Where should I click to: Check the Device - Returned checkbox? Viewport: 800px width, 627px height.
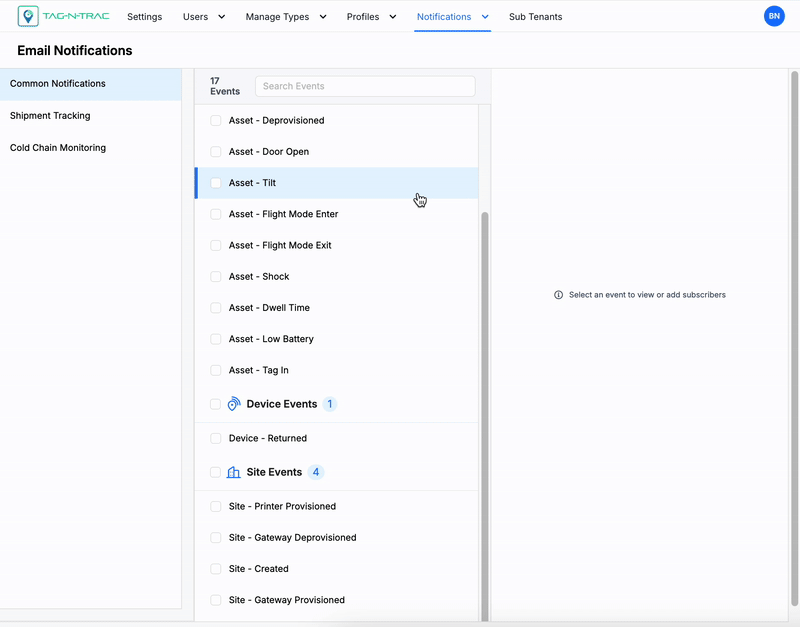pos(216,438)
